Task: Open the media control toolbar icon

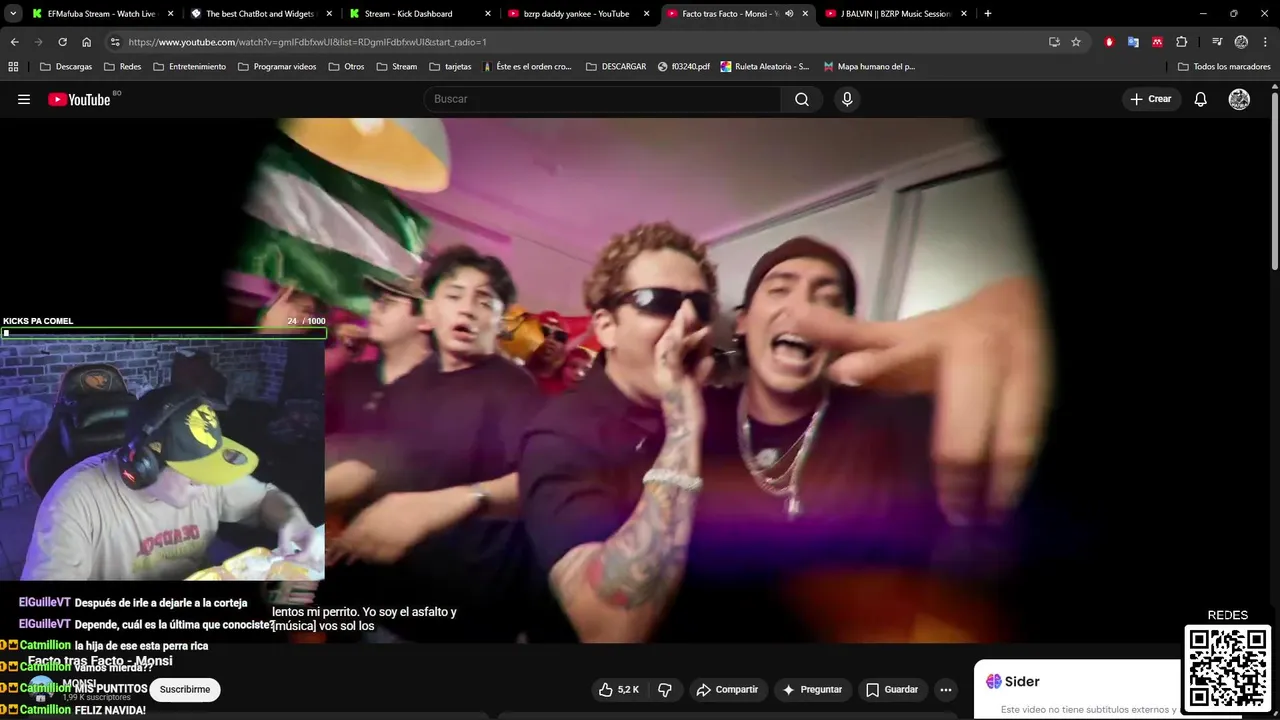Action: click(x=1217, y=42)
